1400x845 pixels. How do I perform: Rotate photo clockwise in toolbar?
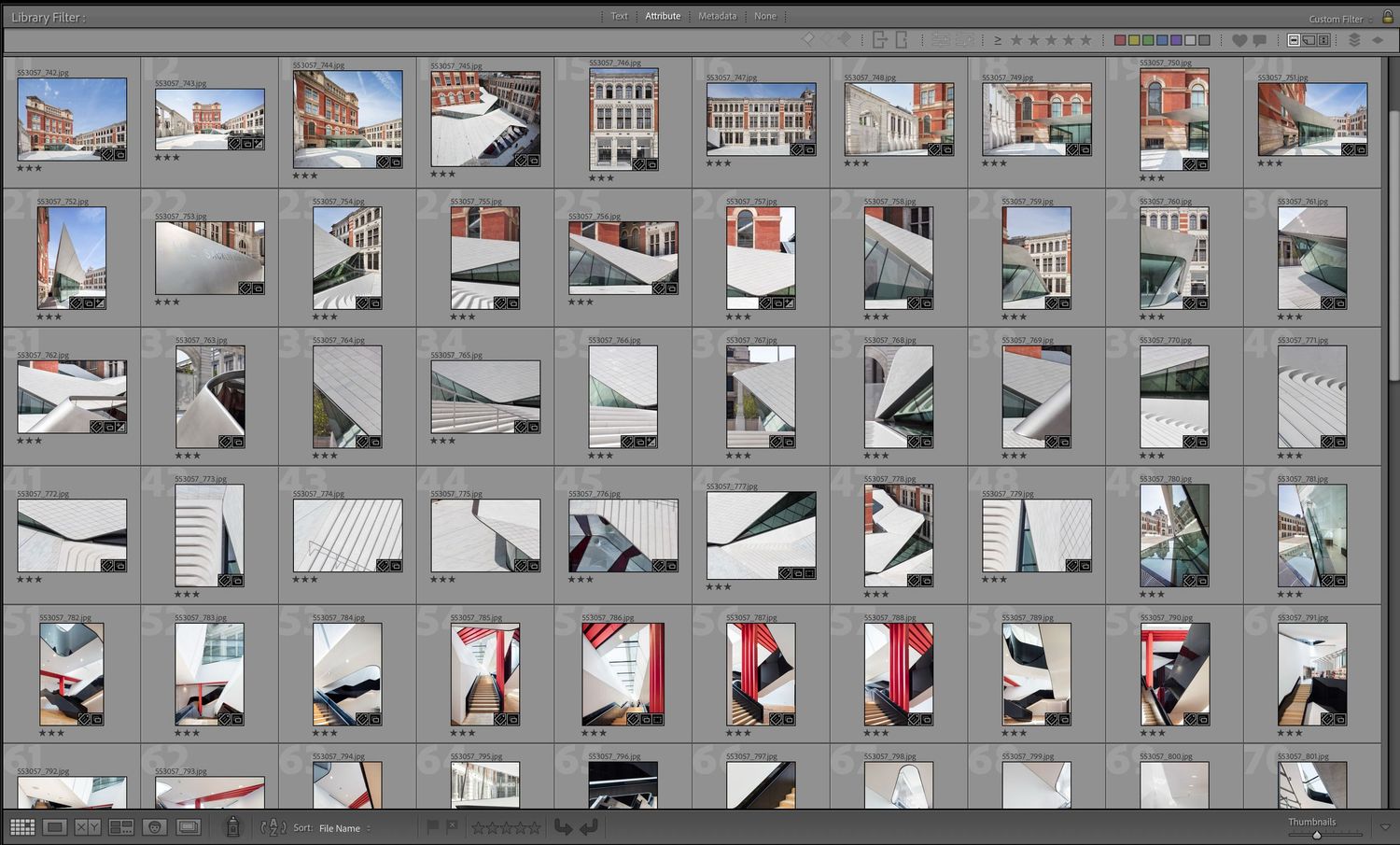589,827
